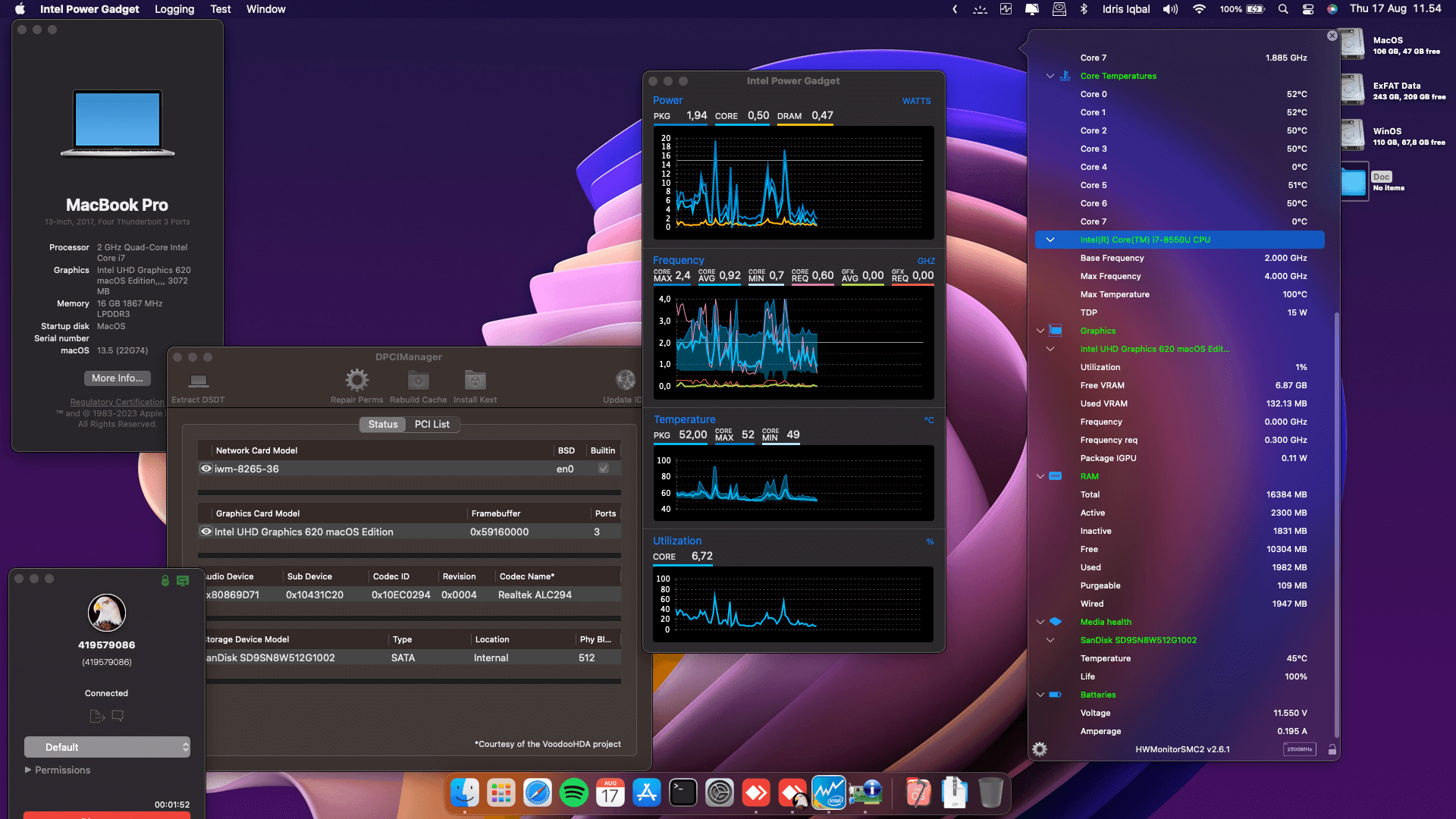Open ExFAT Data drive icon
This screenshot has width=1456, height=819.
pos(1352,89)
